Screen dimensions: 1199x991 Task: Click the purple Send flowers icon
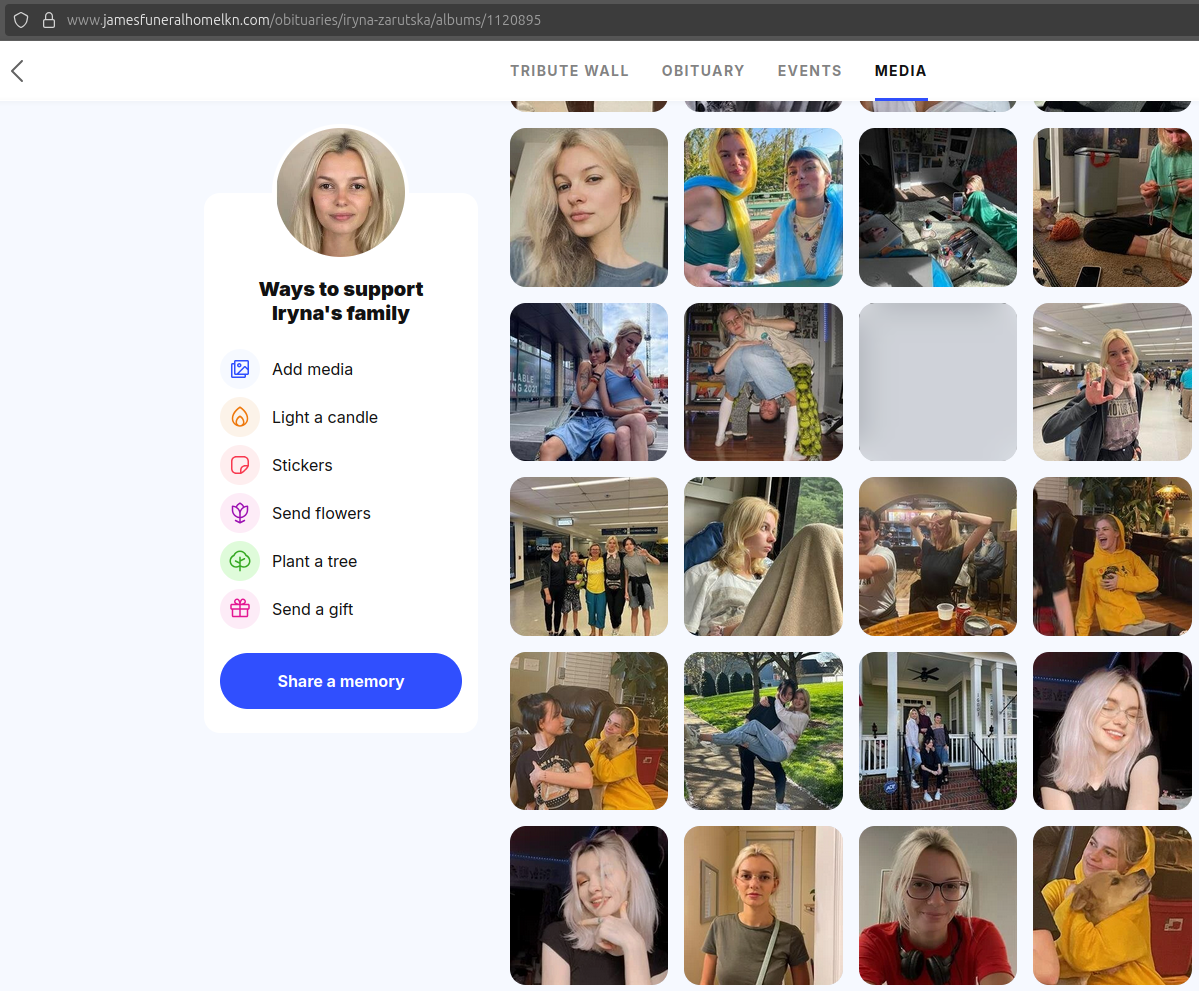tap(240, 513)
